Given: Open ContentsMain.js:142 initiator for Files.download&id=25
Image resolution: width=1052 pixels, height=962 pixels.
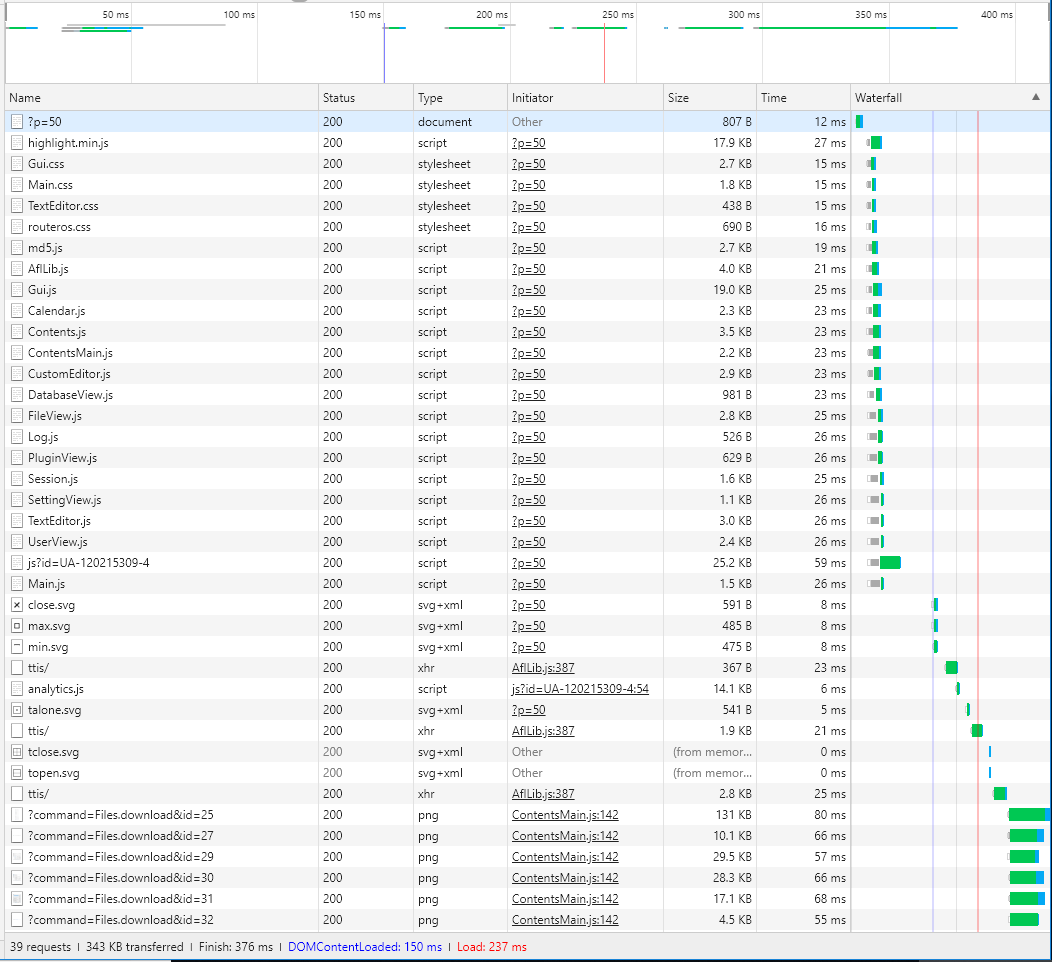Looking at the screenshot, I should point(565,815).
